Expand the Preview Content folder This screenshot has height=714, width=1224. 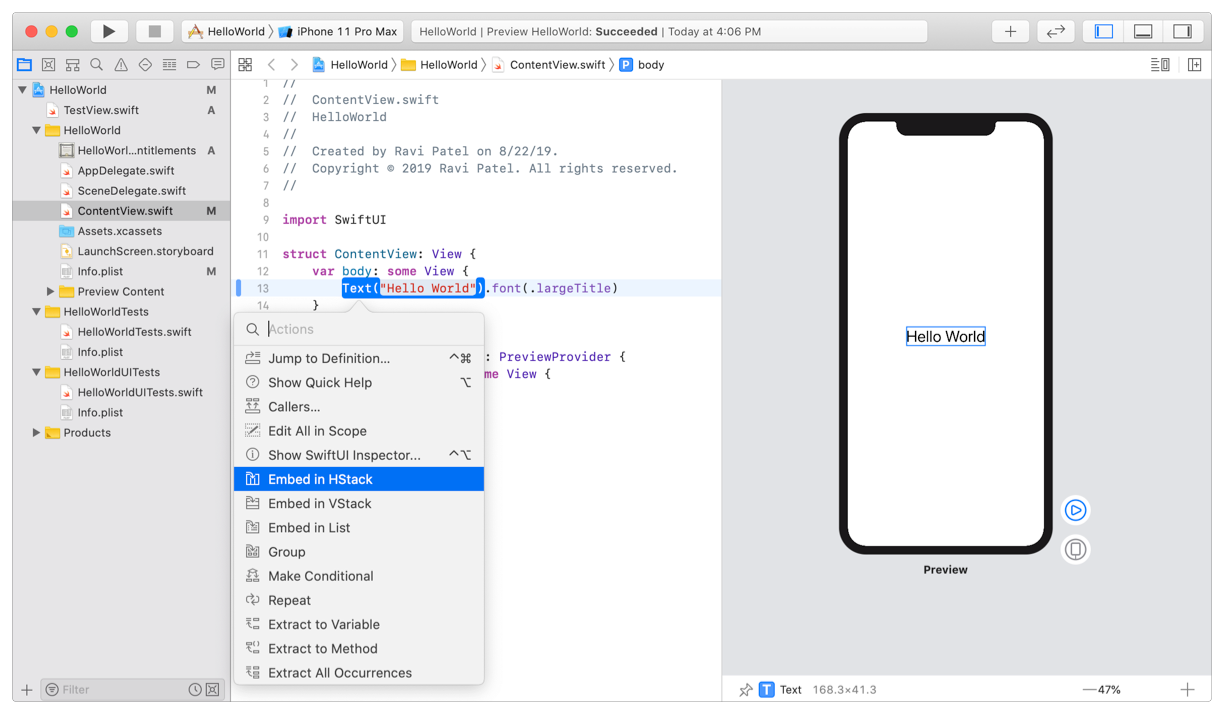[x=51, y=292]
